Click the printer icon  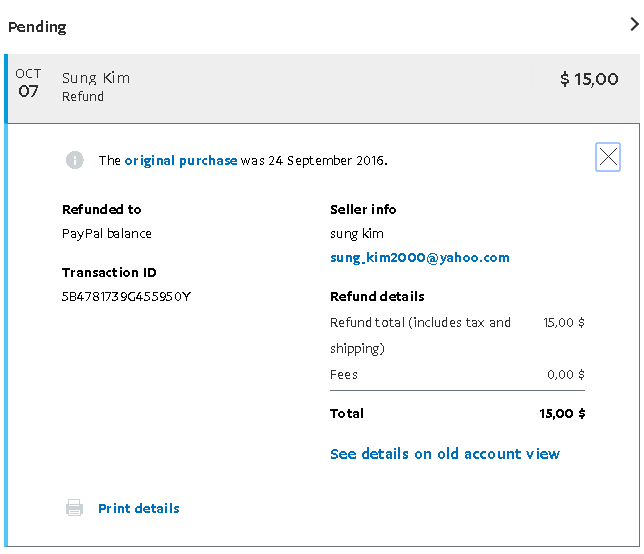click(75, 508)
